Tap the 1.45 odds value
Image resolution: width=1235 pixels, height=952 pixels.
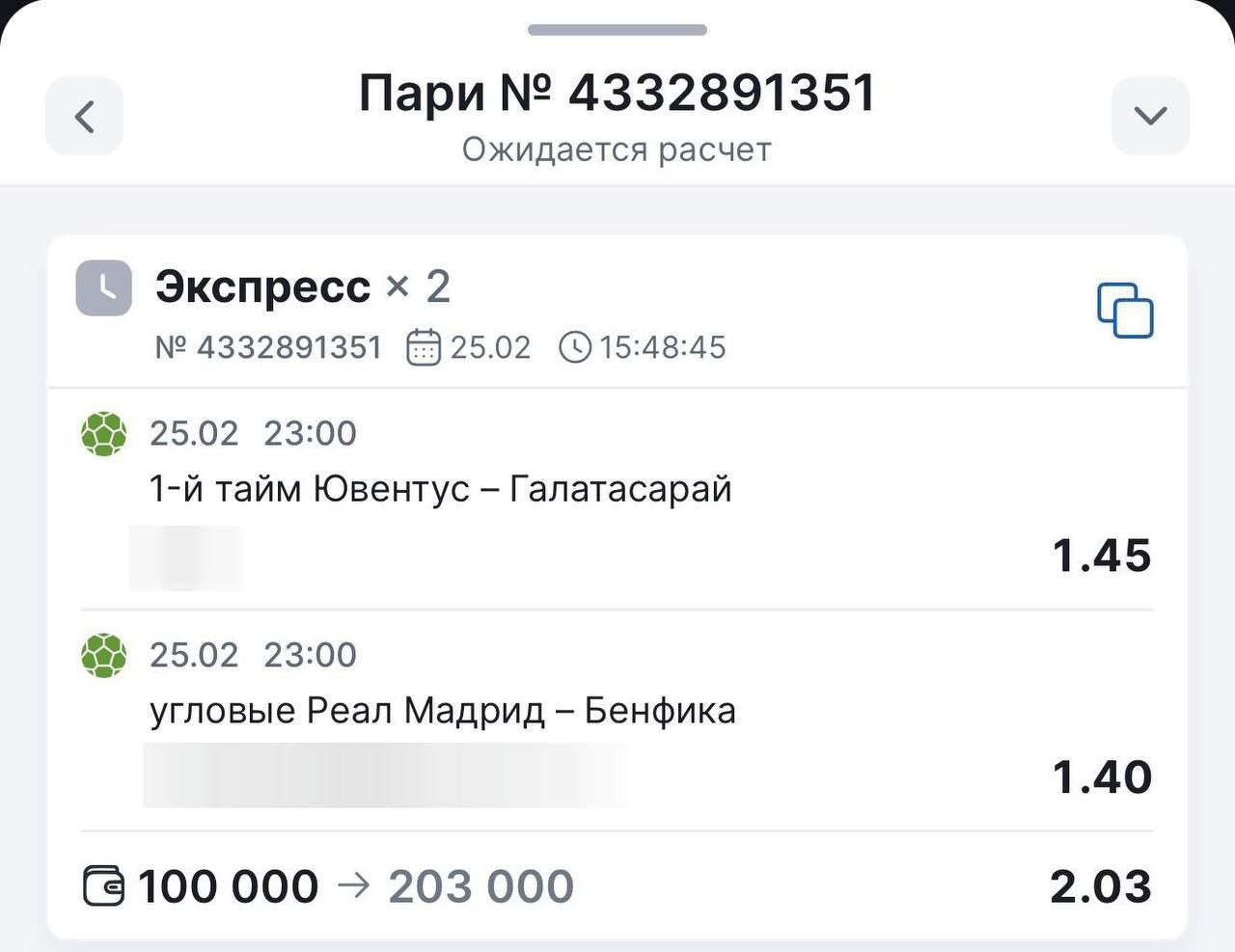1101,556
